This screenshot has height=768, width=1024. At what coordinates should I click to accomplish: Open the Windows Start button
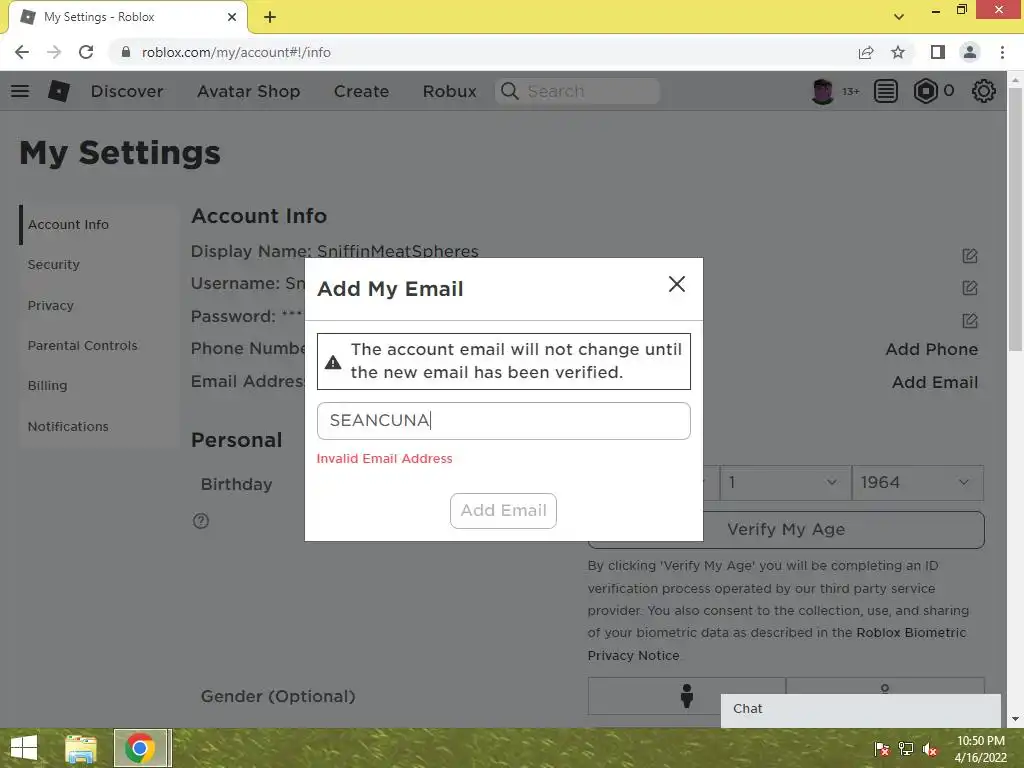coord(24,748)
